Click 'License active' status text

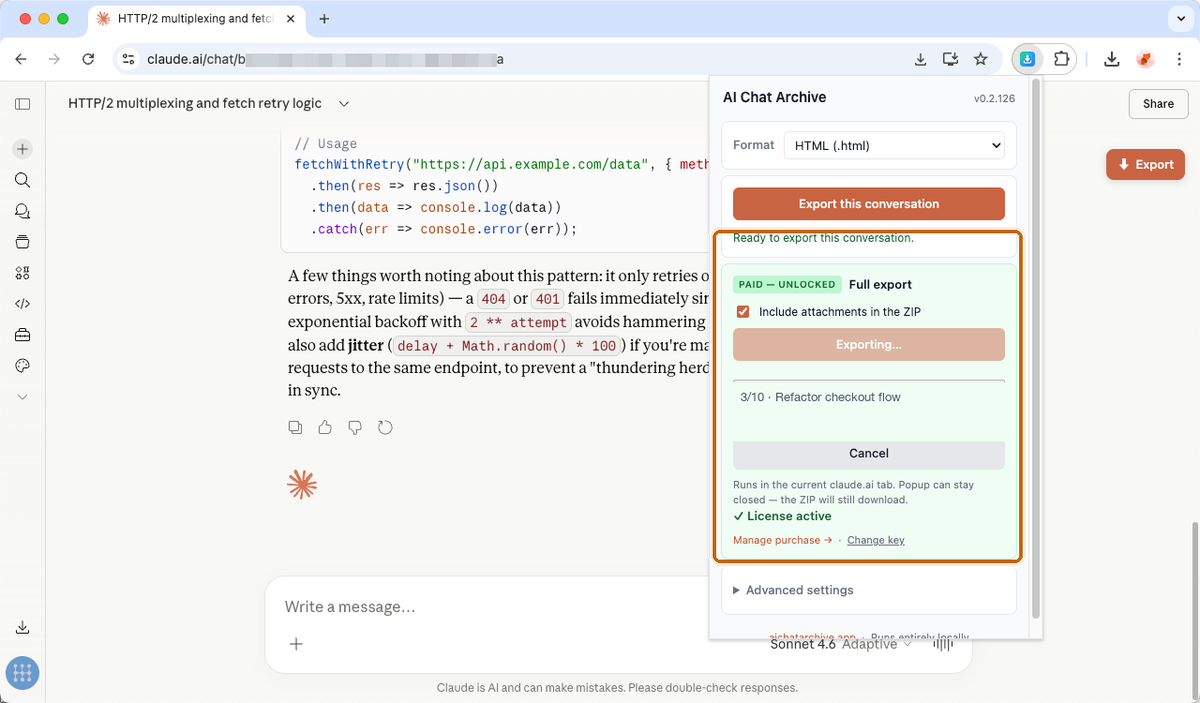[782, 517]
